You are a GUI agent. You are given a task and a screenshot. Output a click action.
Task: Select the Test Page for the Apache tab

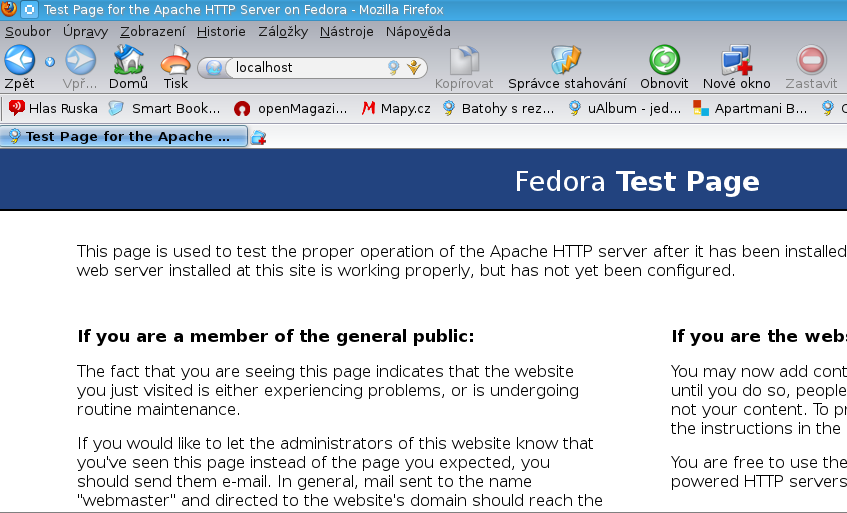[x=124, y=136]
